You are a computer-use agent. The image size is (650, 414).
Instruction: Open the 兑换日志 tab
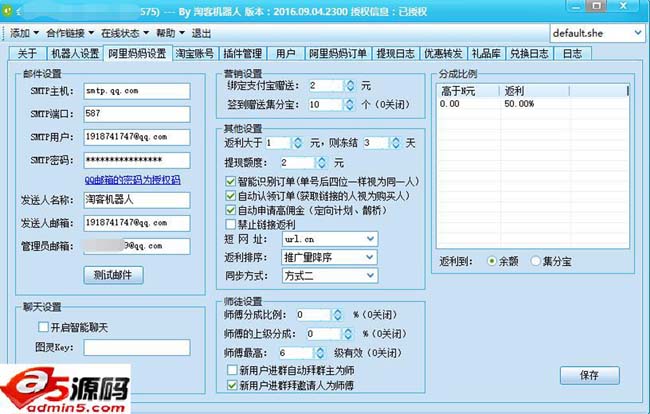tap(529, 53)
